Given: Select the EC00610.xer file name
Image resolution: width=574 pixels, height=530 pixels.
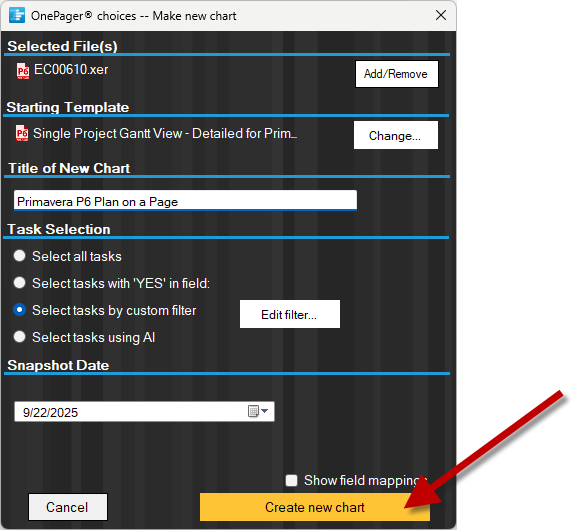Looking at the screenshot, I should point(71,70).
